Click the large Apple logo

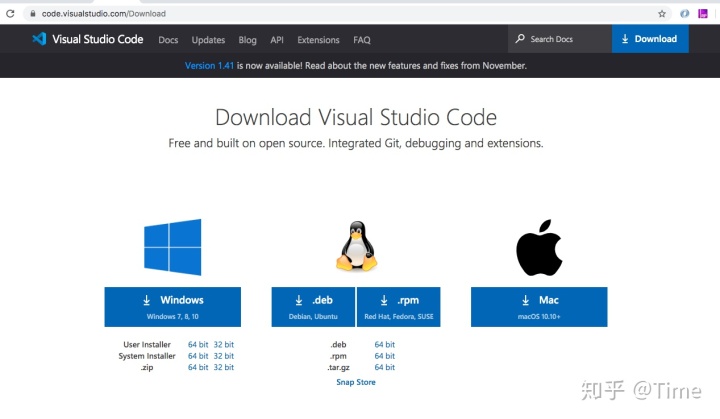coord(539,247)
